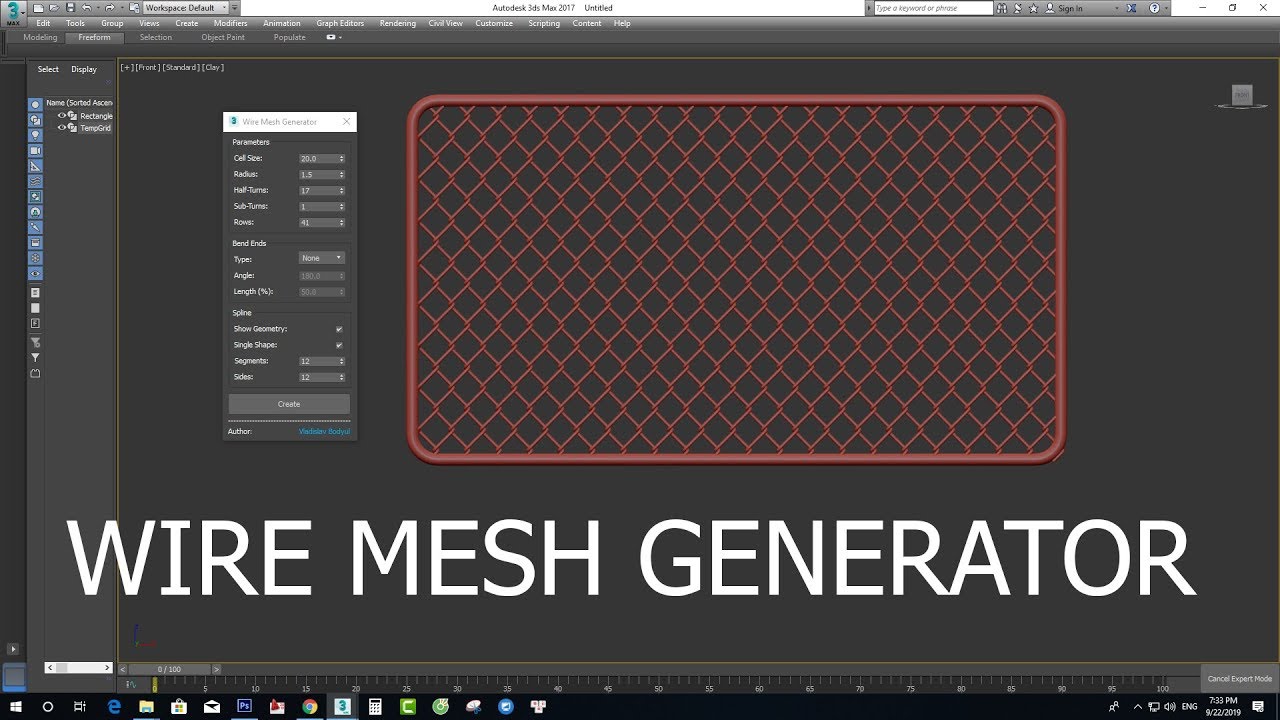Open the [+] viewport general menu

126,68
